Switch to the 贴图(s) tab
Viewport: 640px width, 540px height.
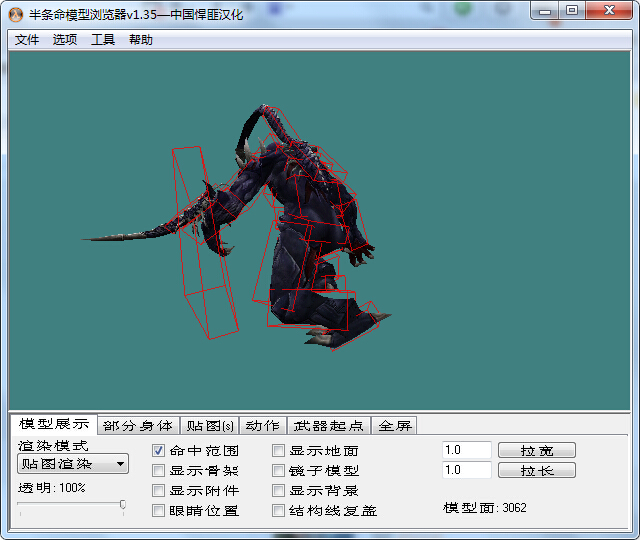point(210,425)
